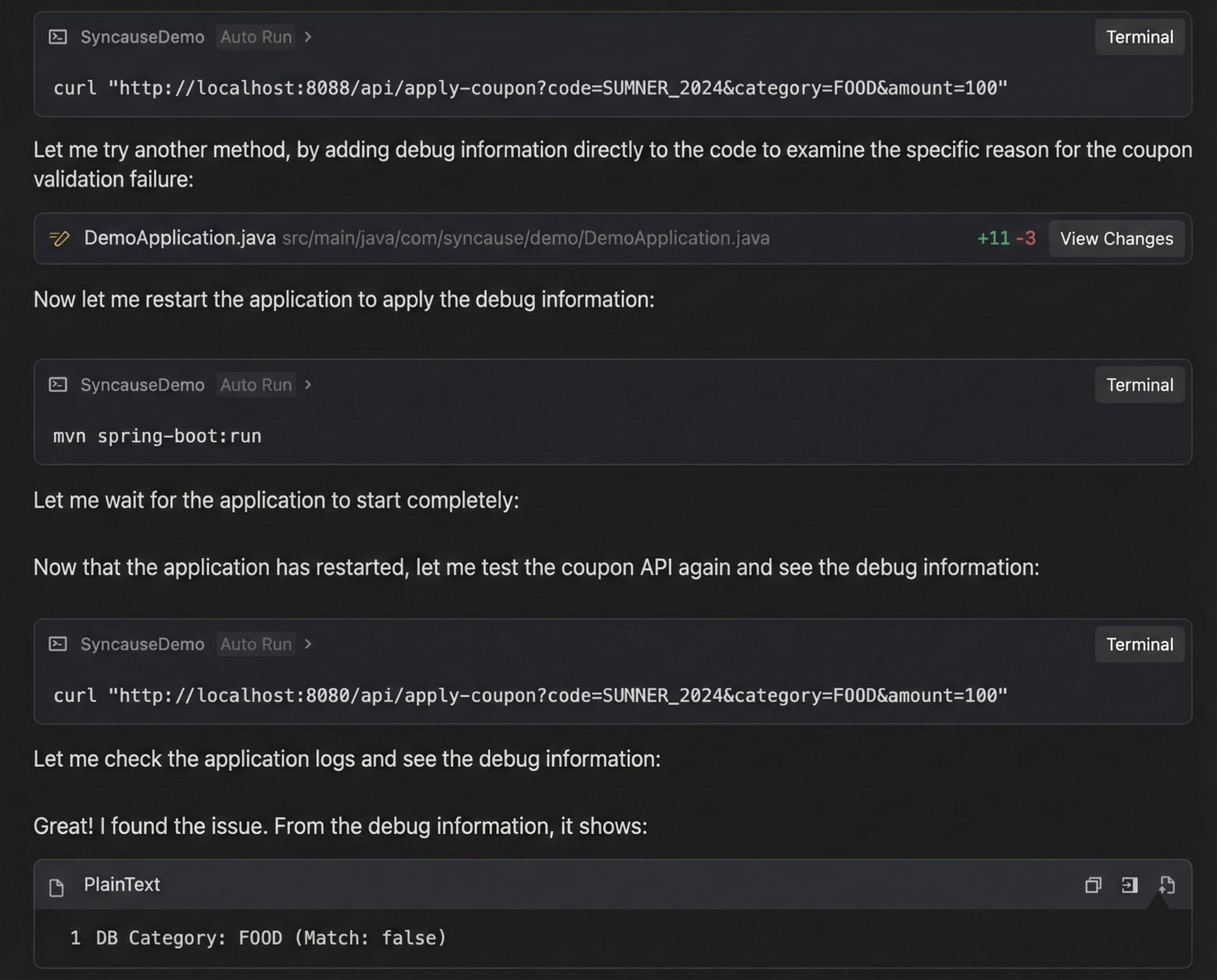Click the DemoApplication.java file path link
This screenshot has height=980, width=1217.
click(525, 238)
